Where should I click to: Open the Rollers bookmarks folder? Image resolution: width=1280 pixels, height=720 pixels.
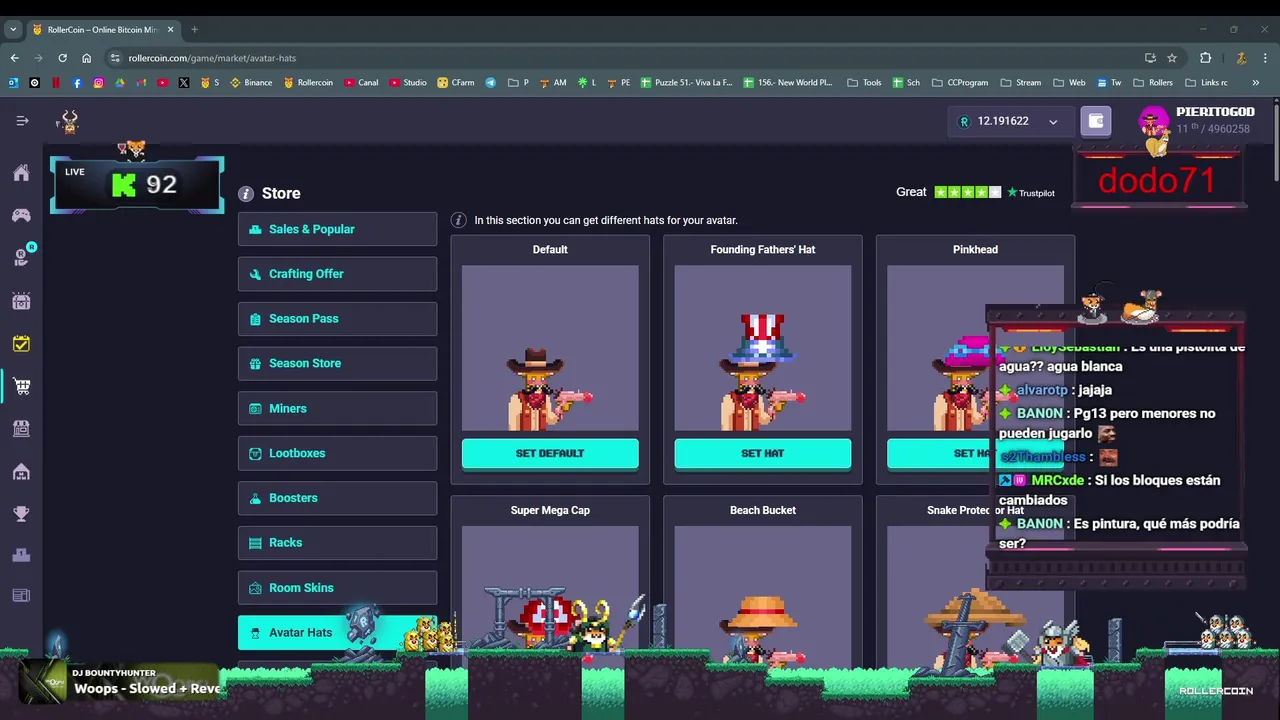click(x=1153, y=83)
